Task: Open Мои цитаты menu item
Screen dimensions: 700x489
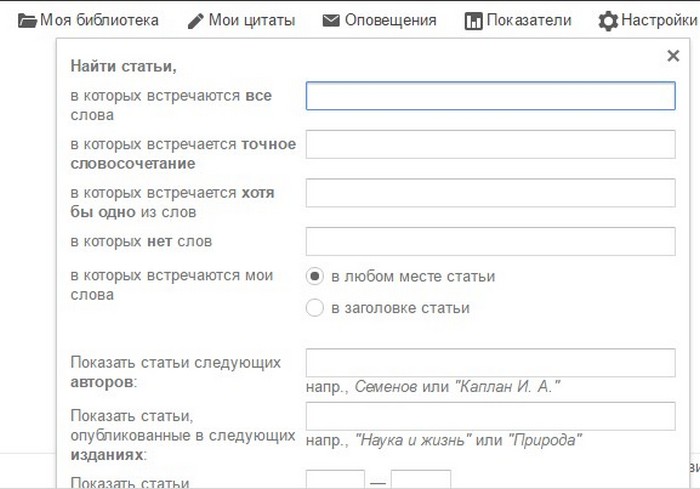Action: coord(252,20)
